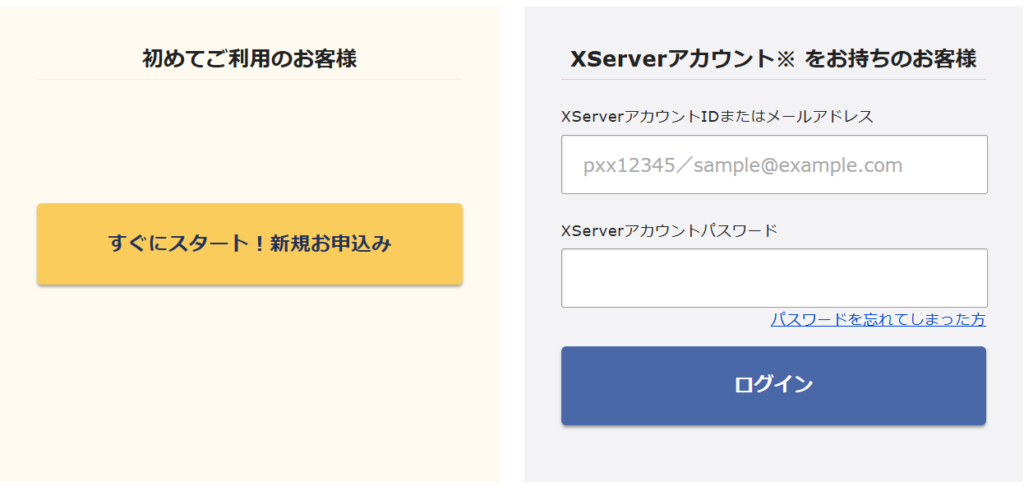Click the white gap between the two panels
Viewport: 1024px width, 487px height.
click(512, 244)
